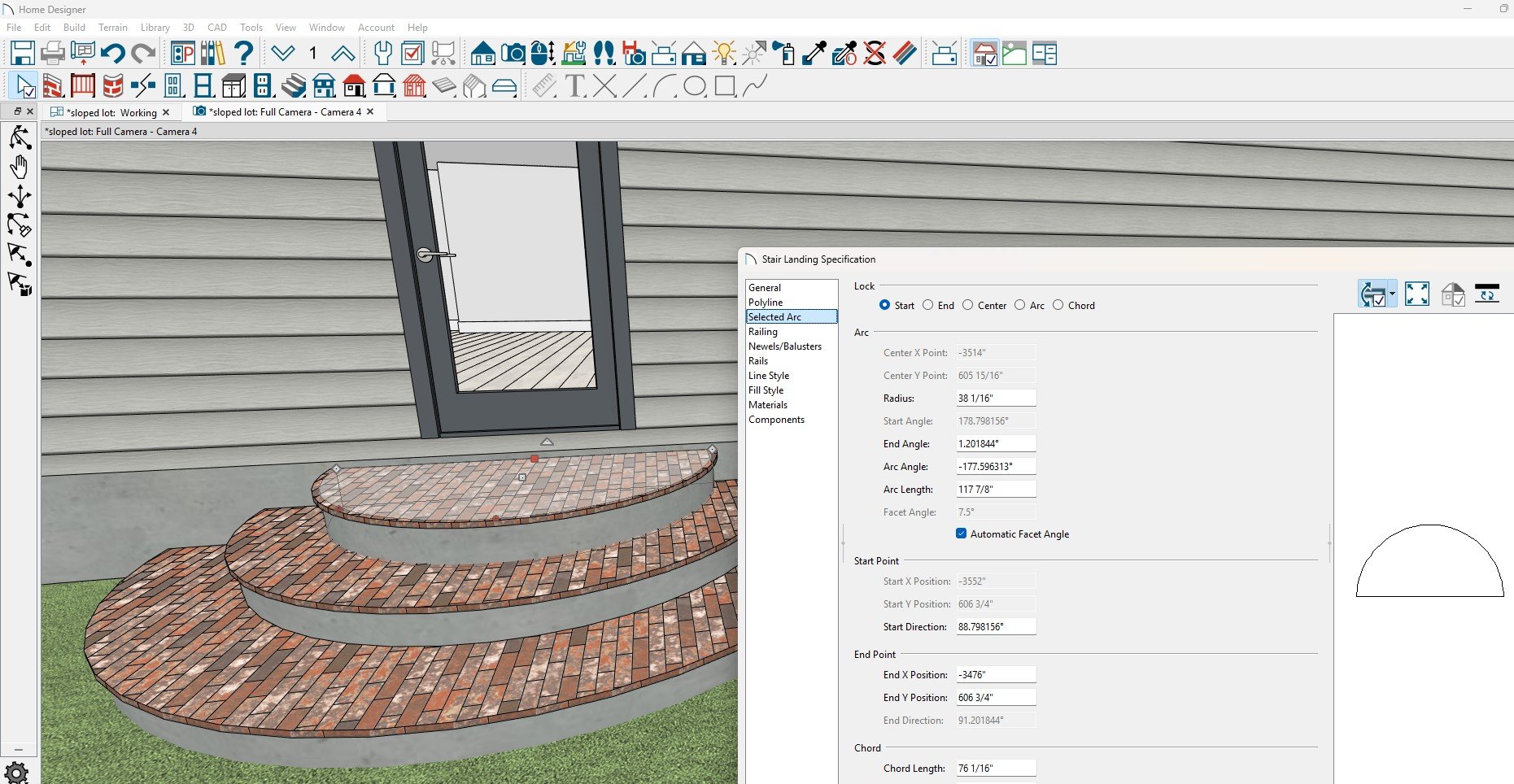1514x784 pixels.
Task: Uncheck Automatic Facet Angle checkbox
Action: pyautogui.click(x=961, y=534)
